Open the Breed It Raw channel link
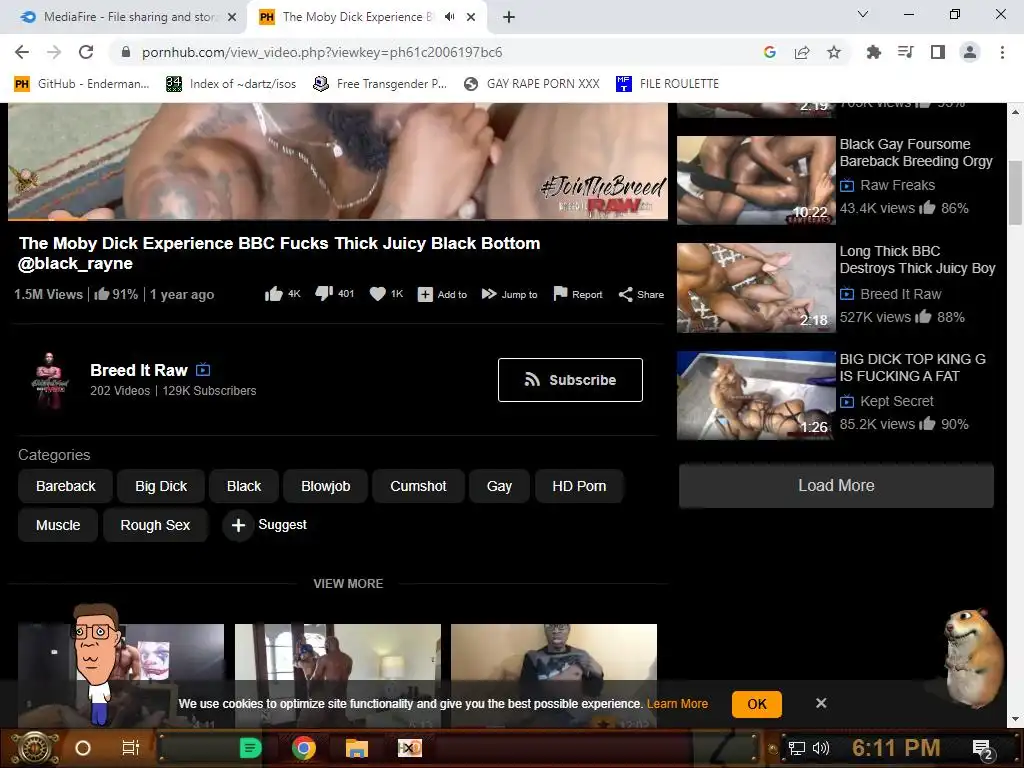The width and height of the screenshot is (1024, 768). [139, 370]
